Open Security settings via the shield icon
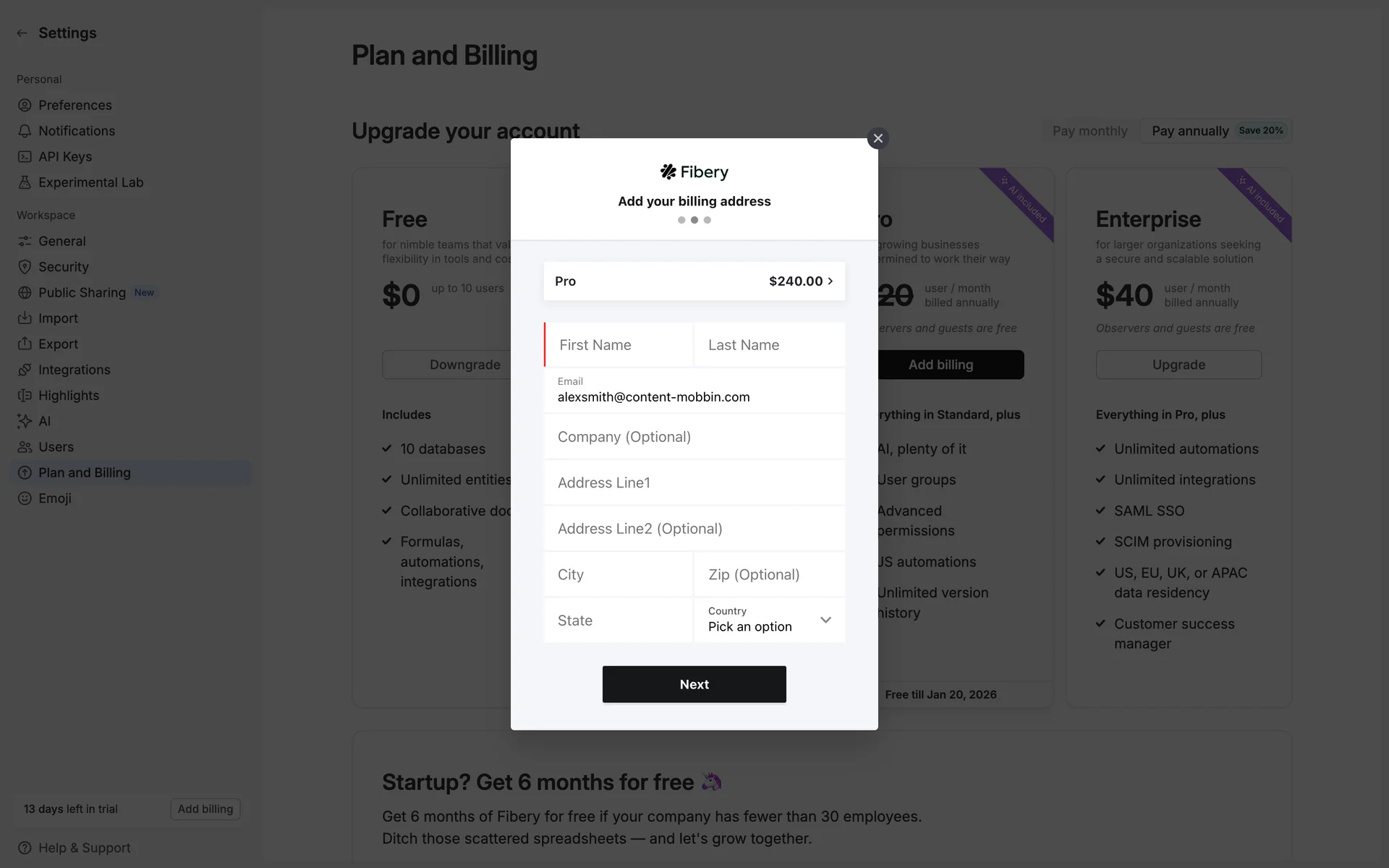 (x=25, y=266)
